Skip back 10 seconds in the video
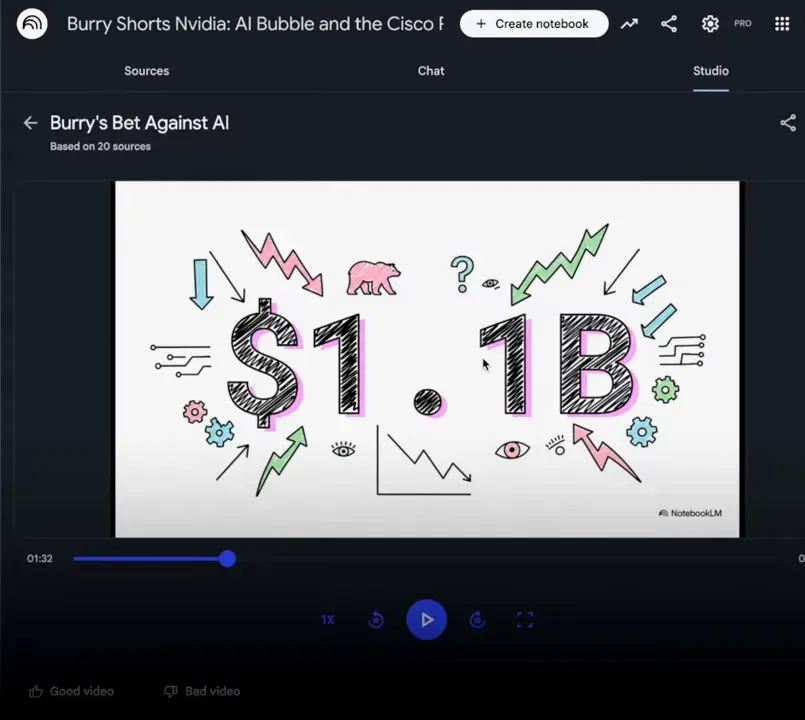The width and height of the screenshot is (805, 720). click(x=375, y=619)
